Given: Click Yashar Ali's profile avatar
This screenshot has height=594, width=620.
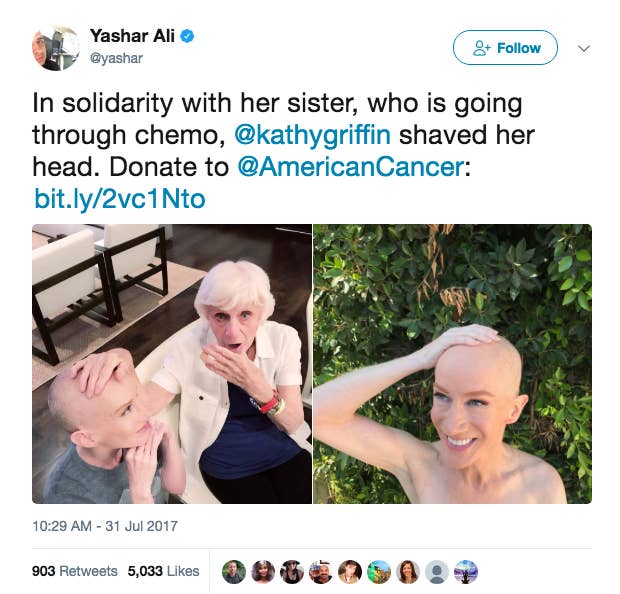Looking at the screenshot, I should pos(55,47).
